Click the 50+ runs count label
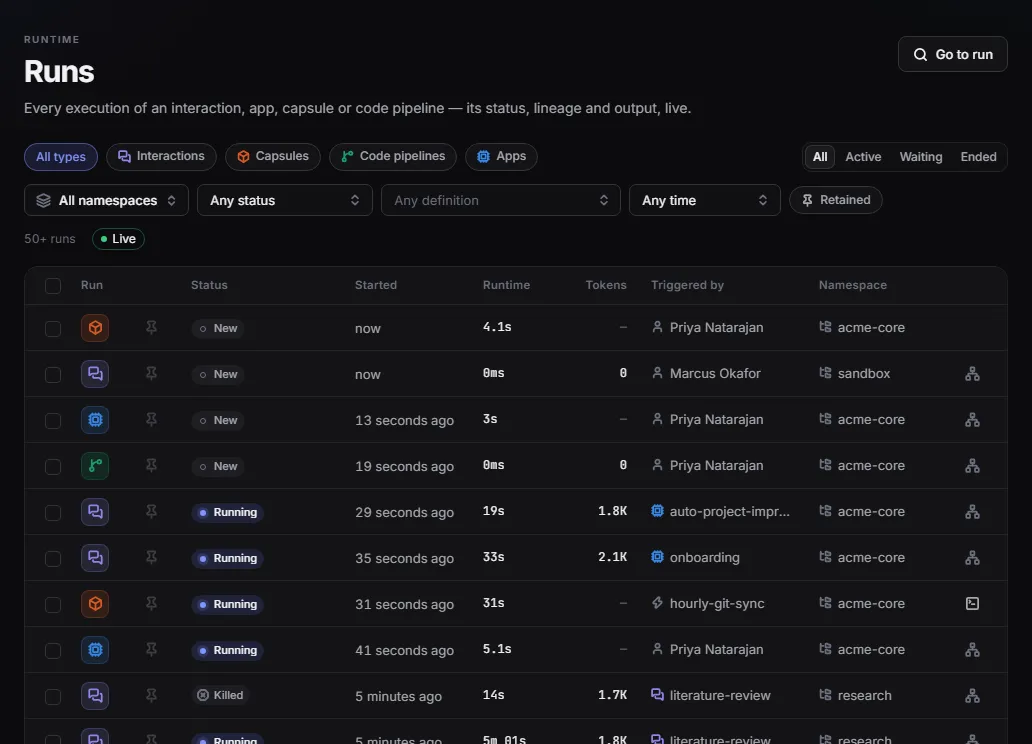Image resolution: width=1032 pixels, height=744 pixels. [50, 239]
